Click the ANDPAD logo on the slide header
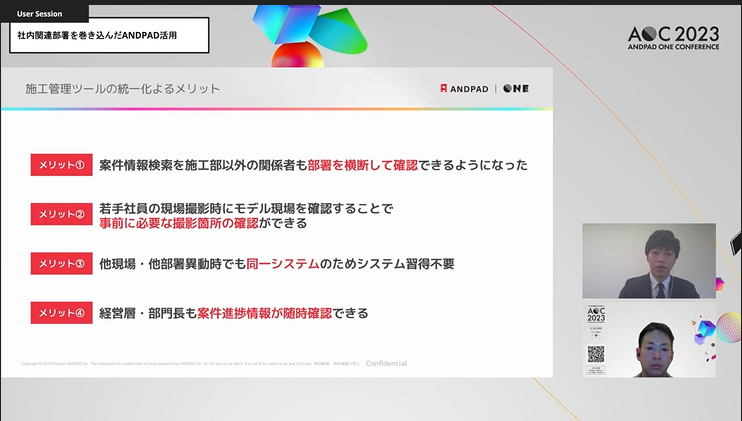742x421 pixels. click(464, 88)
